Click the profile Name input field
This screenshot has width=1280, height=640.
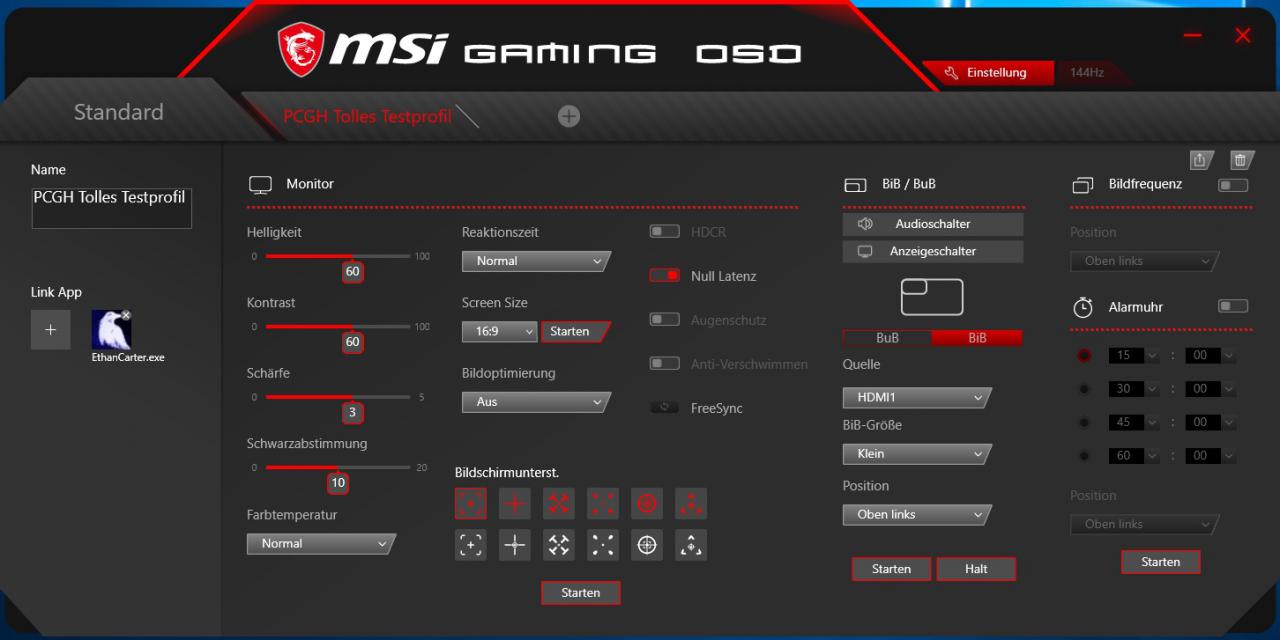point(112,208)
